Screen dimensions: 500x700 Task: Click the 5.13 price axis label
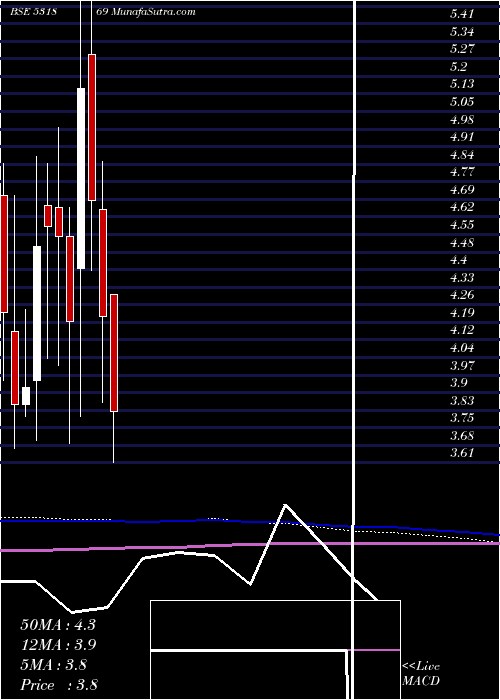tap(462, 84)
